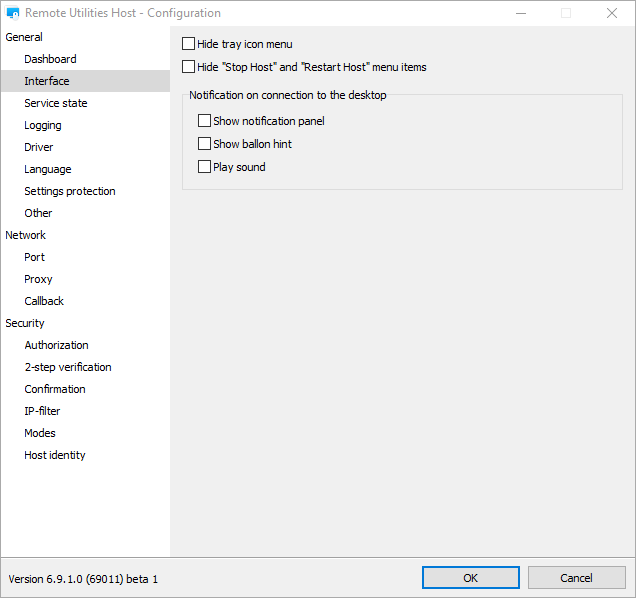Enable Hide tray icon menu checkbox
This screenshot has height=598, width=636.
[x=189, y=44]
